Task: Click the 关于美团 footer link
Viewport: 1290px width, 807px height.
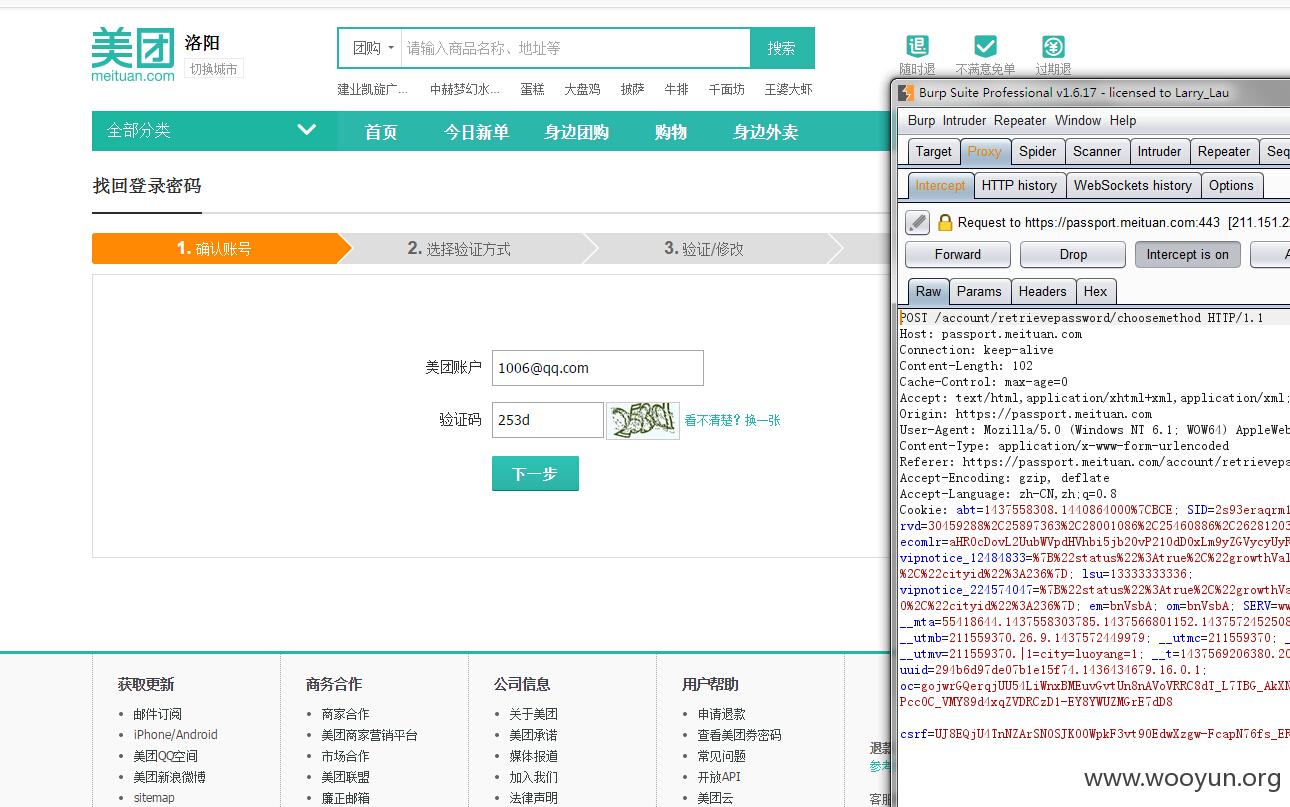Action: tap(534, 714)
